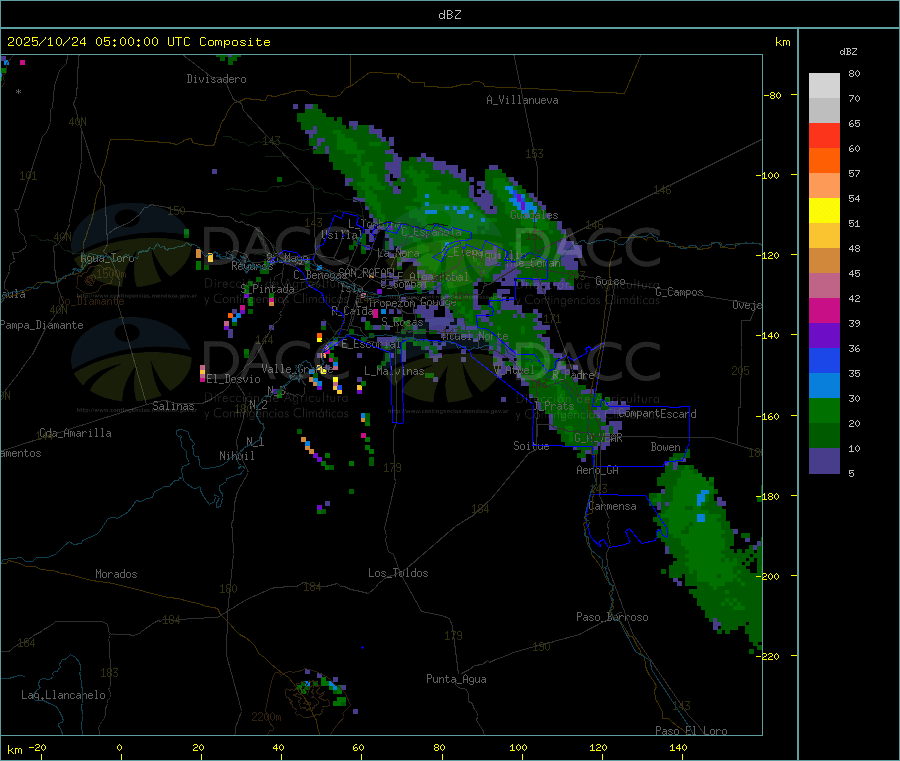Screen dimensions: 900x761
Task: Click the Salinas map label
Action: tap(173, 406)
